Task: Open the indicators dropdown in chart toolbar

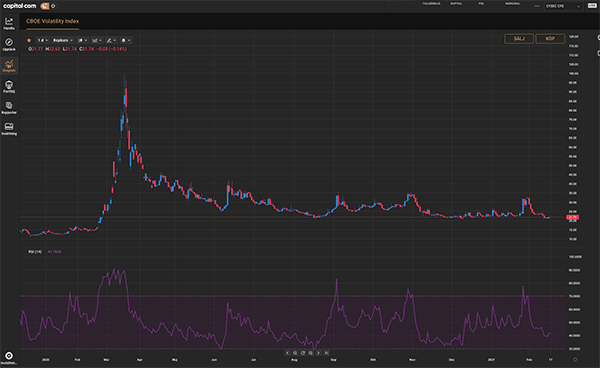Action: pyautogui.click(x=97, y=40)
